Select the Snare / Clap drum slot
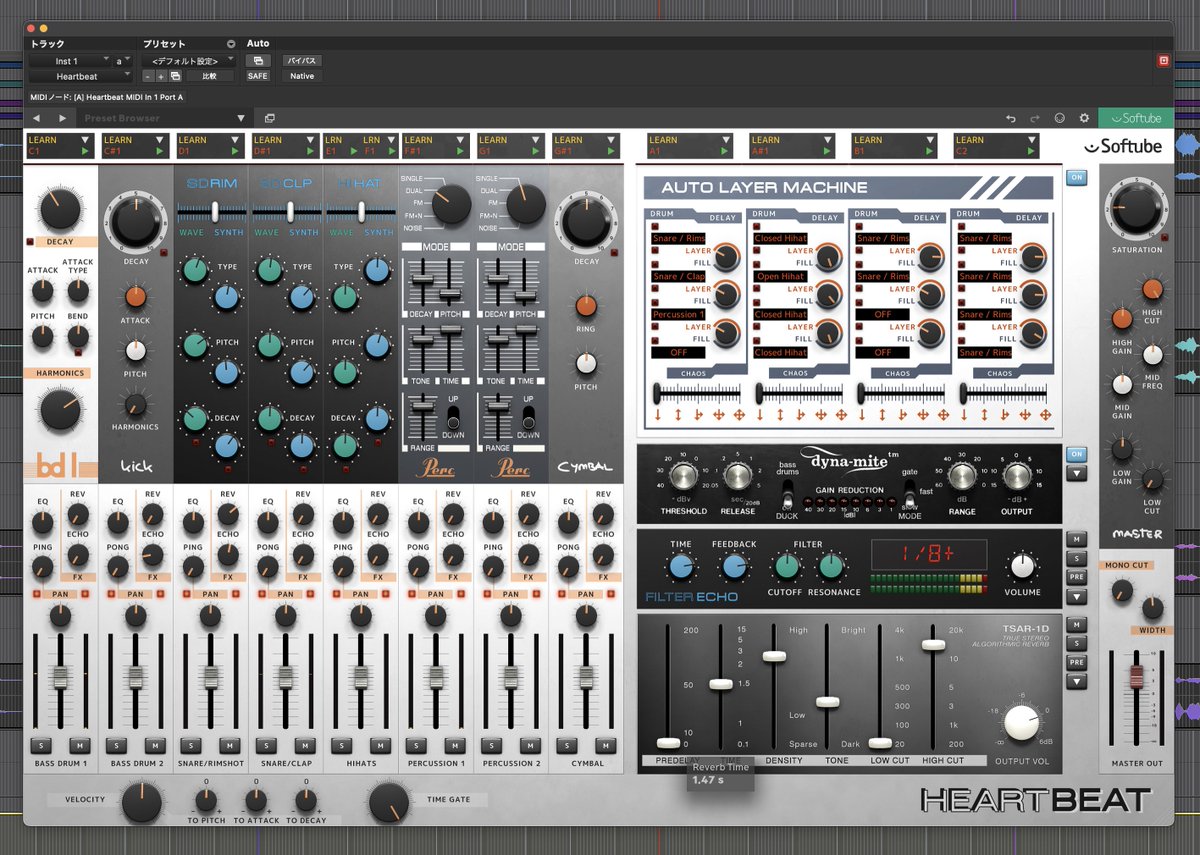This screenshot has height=855, width=1200. coord(679,277)
